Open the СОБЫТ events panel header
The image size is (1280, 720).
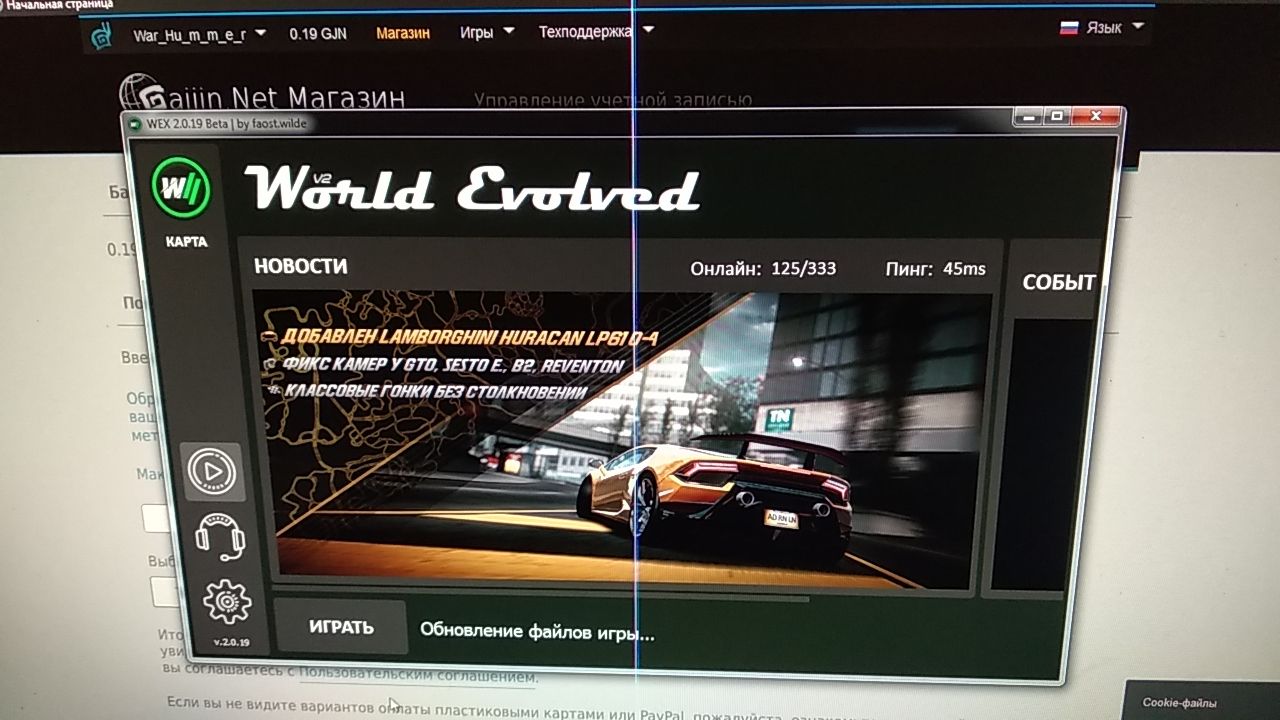1059,282
